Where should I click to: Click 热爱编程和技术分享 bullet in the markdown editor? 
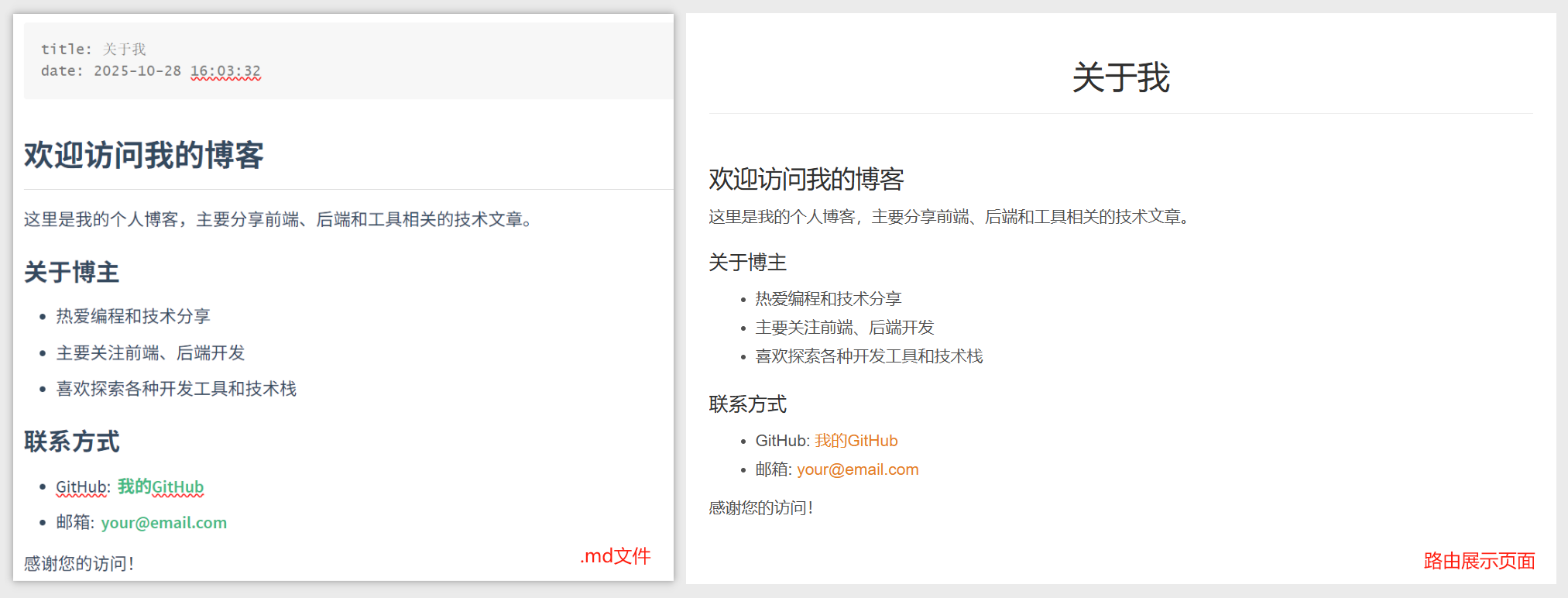pos(133,316)
